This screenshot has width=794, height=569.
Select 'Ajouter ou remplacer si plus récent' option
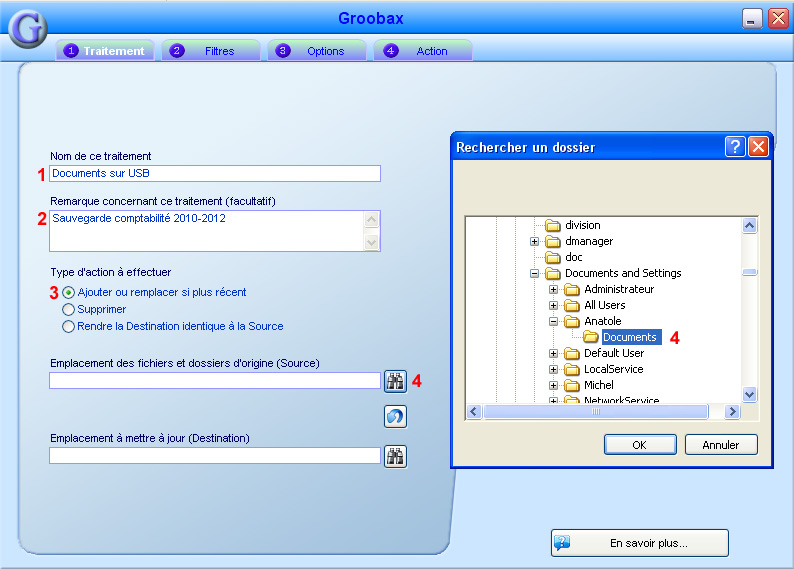[x=68, y=292]
